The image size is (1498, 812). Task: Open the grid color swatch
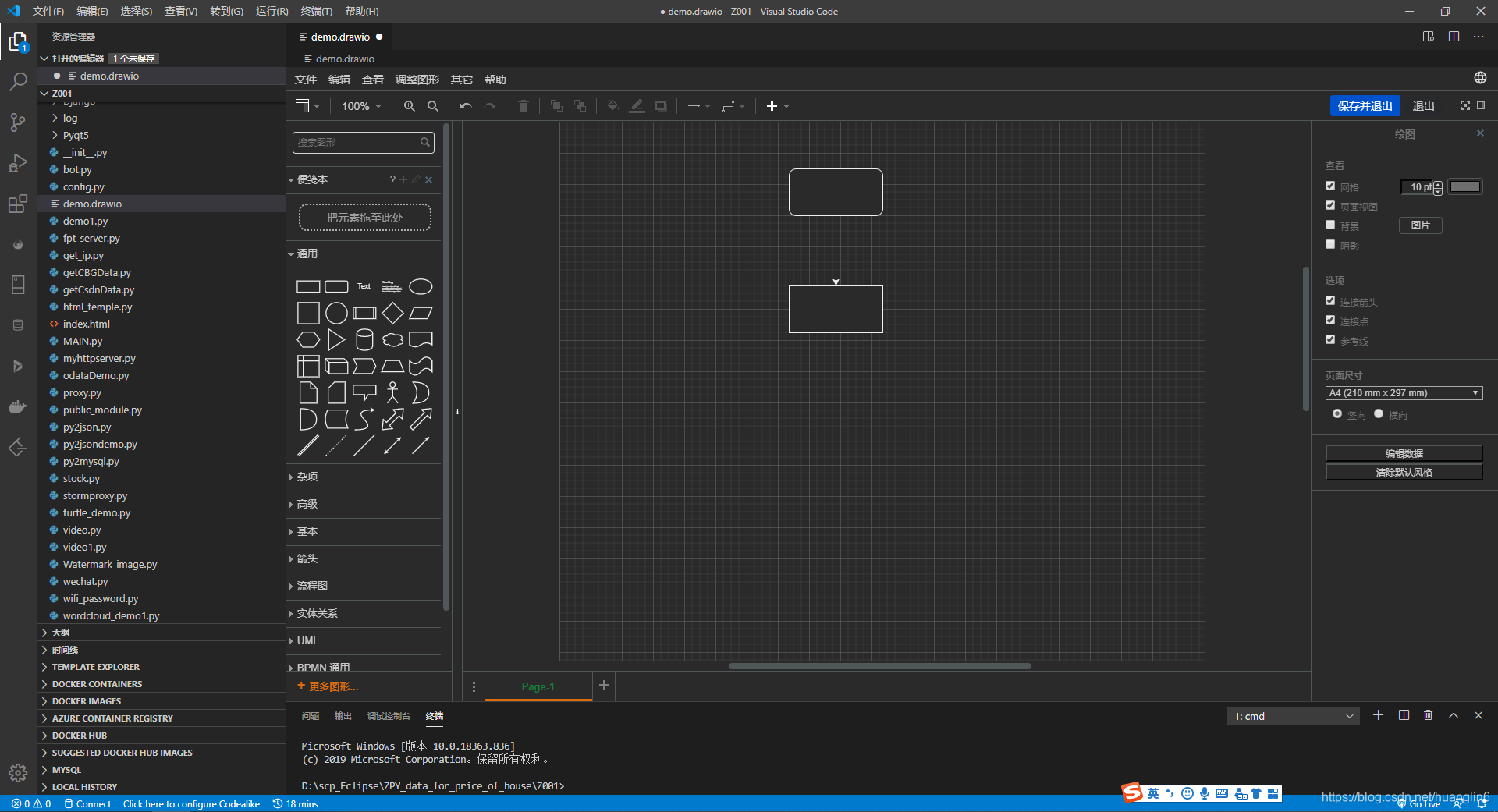coord(1464,186)
